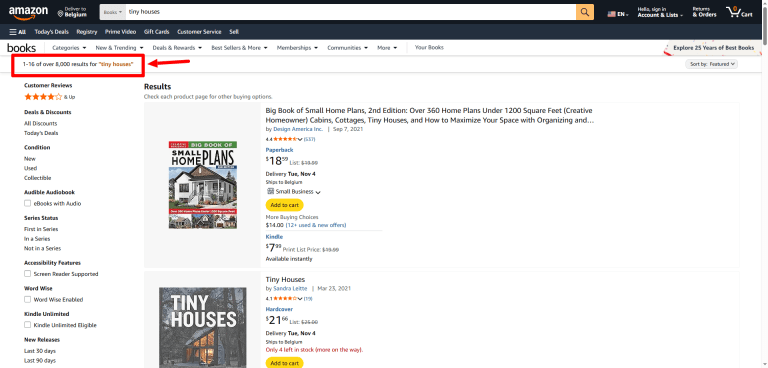Filter Not in a Series
The width and height of the screenshot is (768, 368).
point(43,248)
